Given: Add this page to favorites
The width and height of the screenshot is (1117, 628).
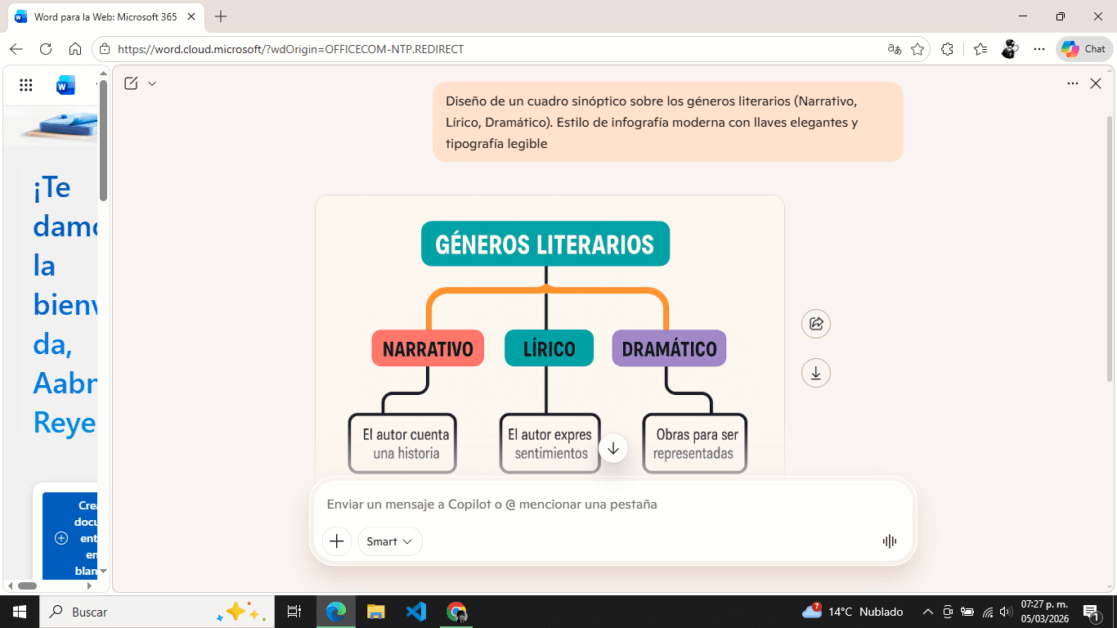Looking at the screenshot, I should [x=917, y=49].
